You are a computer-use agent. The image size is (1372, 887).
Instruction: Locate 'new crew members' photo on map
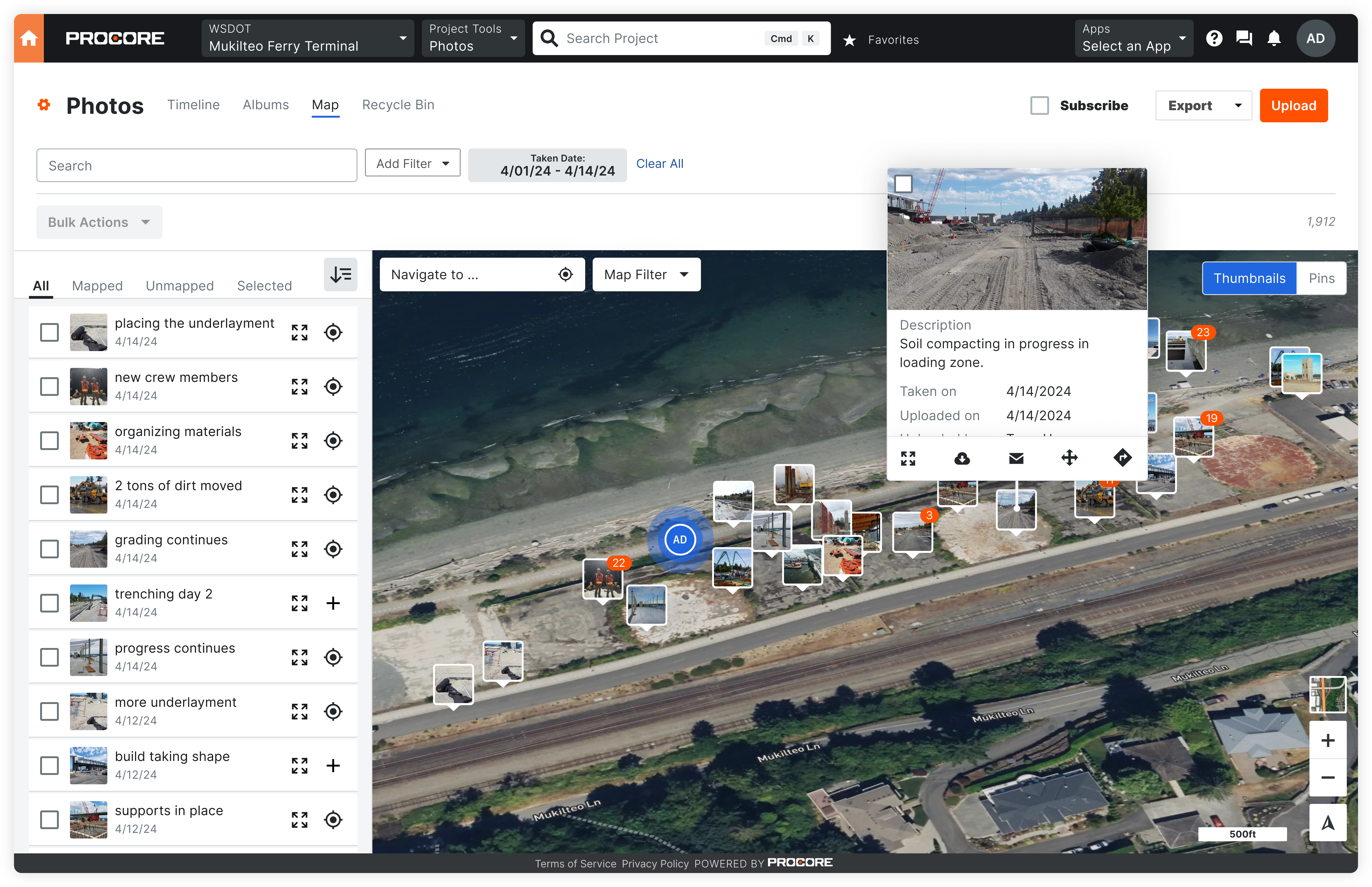(x=333, y=387)
